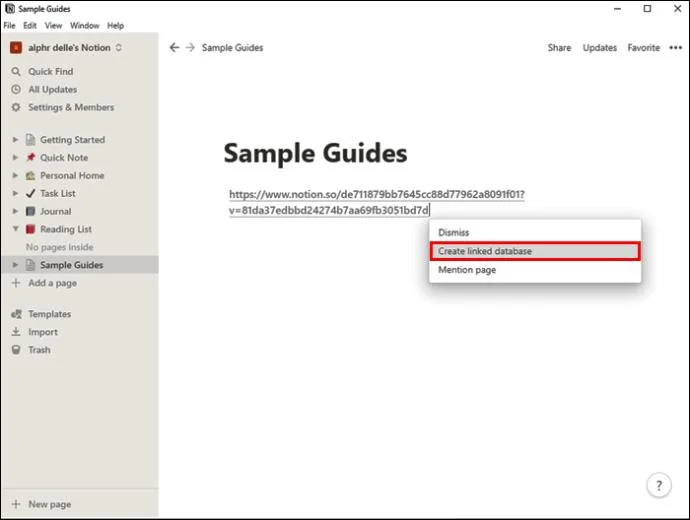Click the 'No pages inside' text
The height and width of the screenshot is (520, 690).
(59, 247)
